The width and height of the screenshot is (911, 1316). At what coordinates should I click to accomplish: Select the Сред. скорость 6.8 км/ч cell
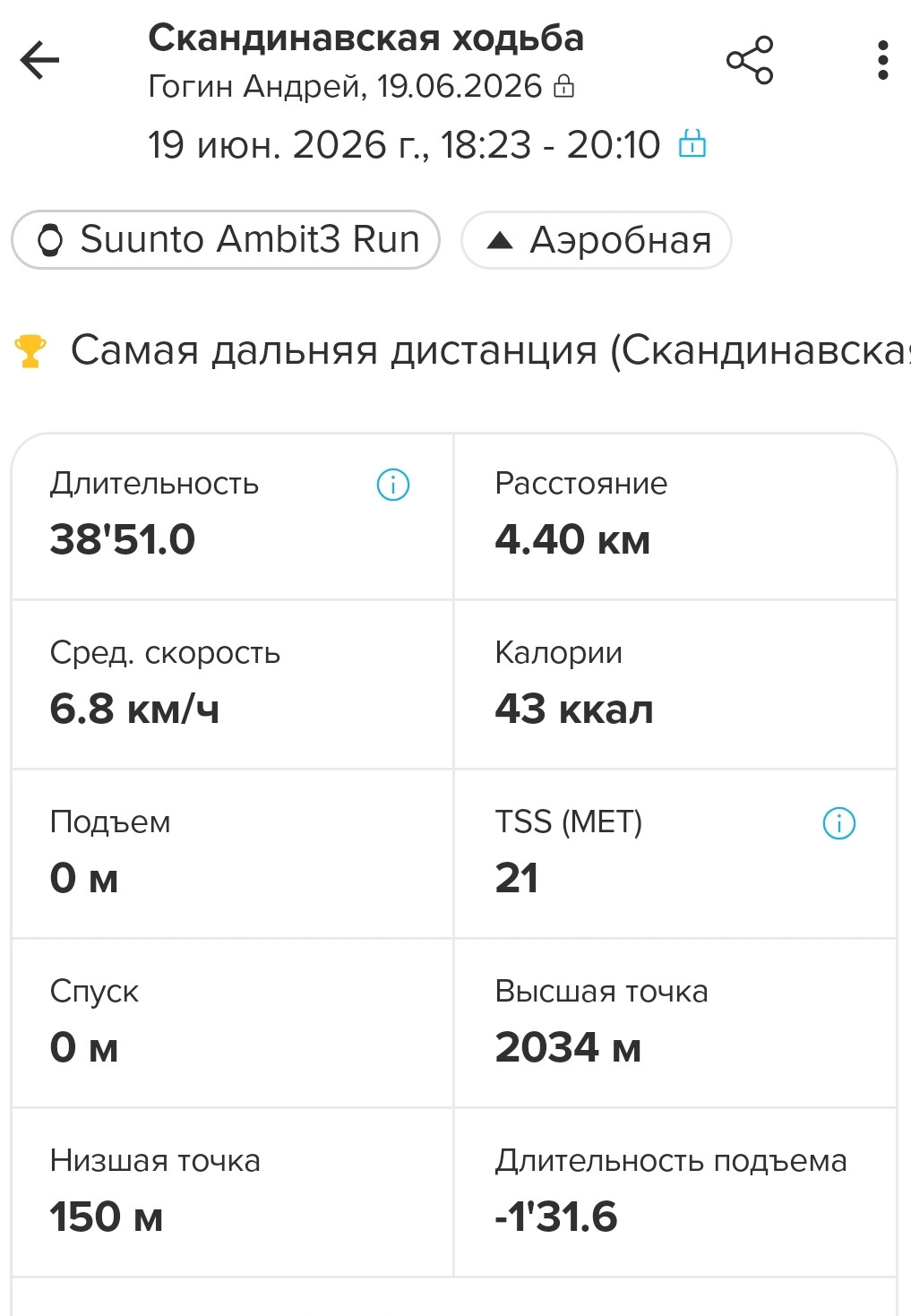(233, 685)
